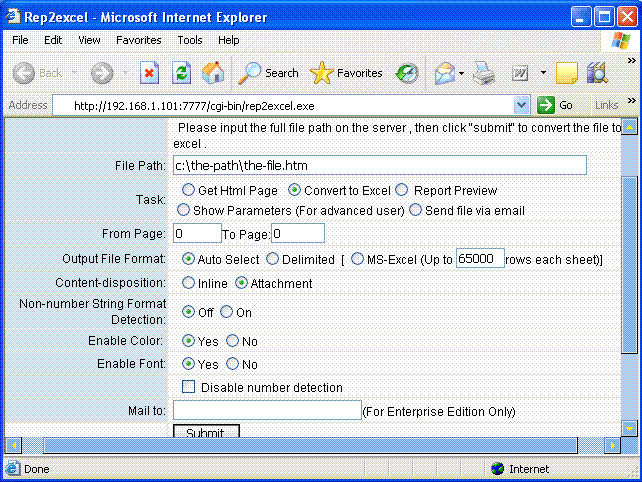The image size is (642, 482).
Task: Print the page with printer icon
Action: click(x=484, y=73)
